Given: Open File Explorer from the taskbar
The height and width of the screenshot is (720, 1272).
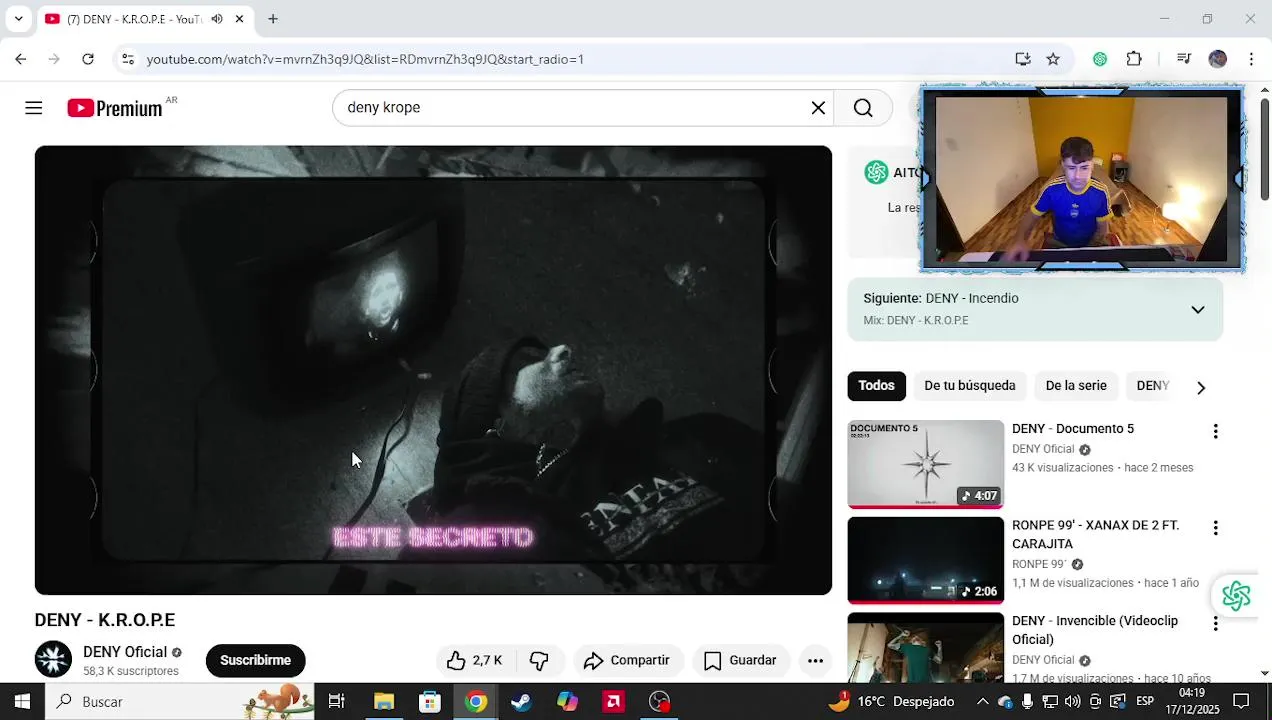Looking at the screenshot, I should pos(384,701).
